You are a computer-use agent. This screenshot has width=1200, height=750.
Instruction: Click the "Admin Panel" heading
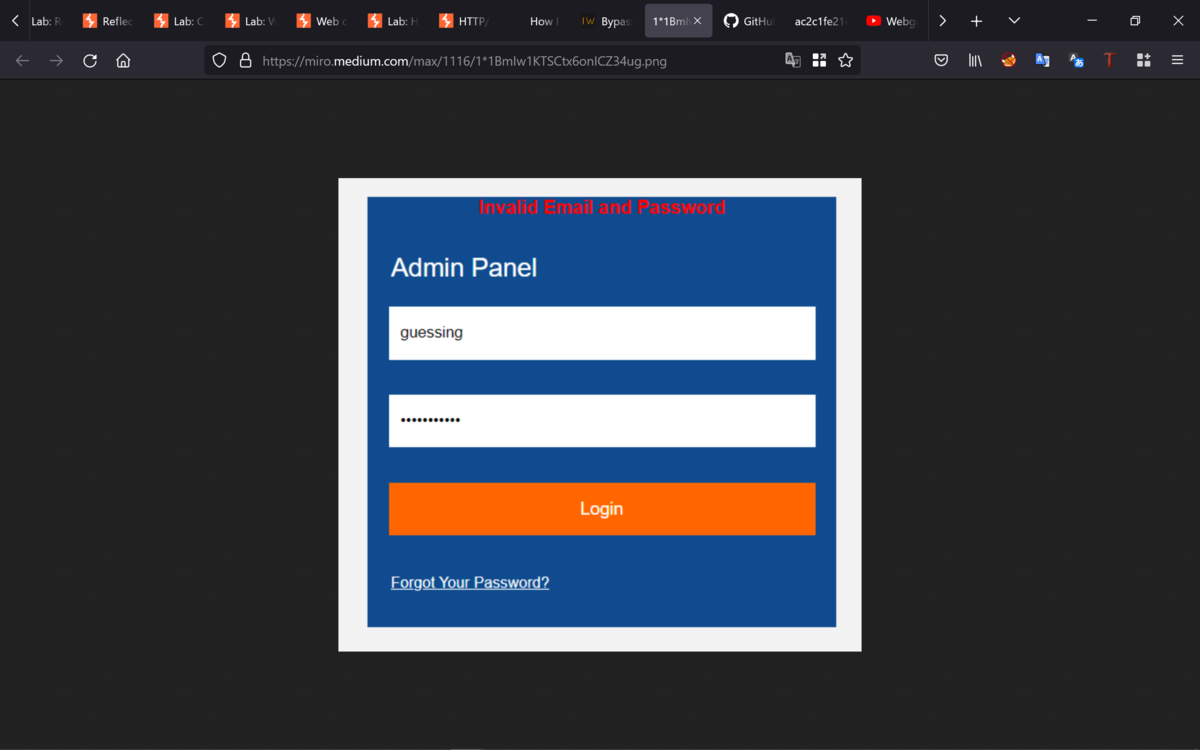464,268
